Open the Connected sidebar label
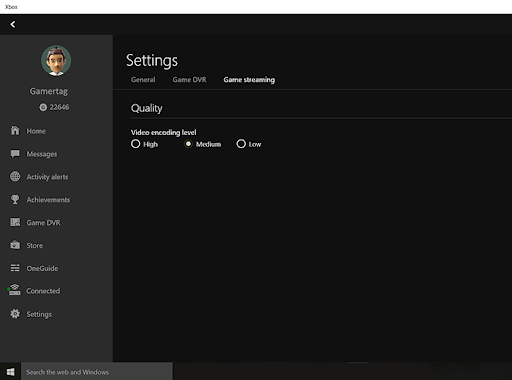 pyautogui.click(x=43, y=291)
